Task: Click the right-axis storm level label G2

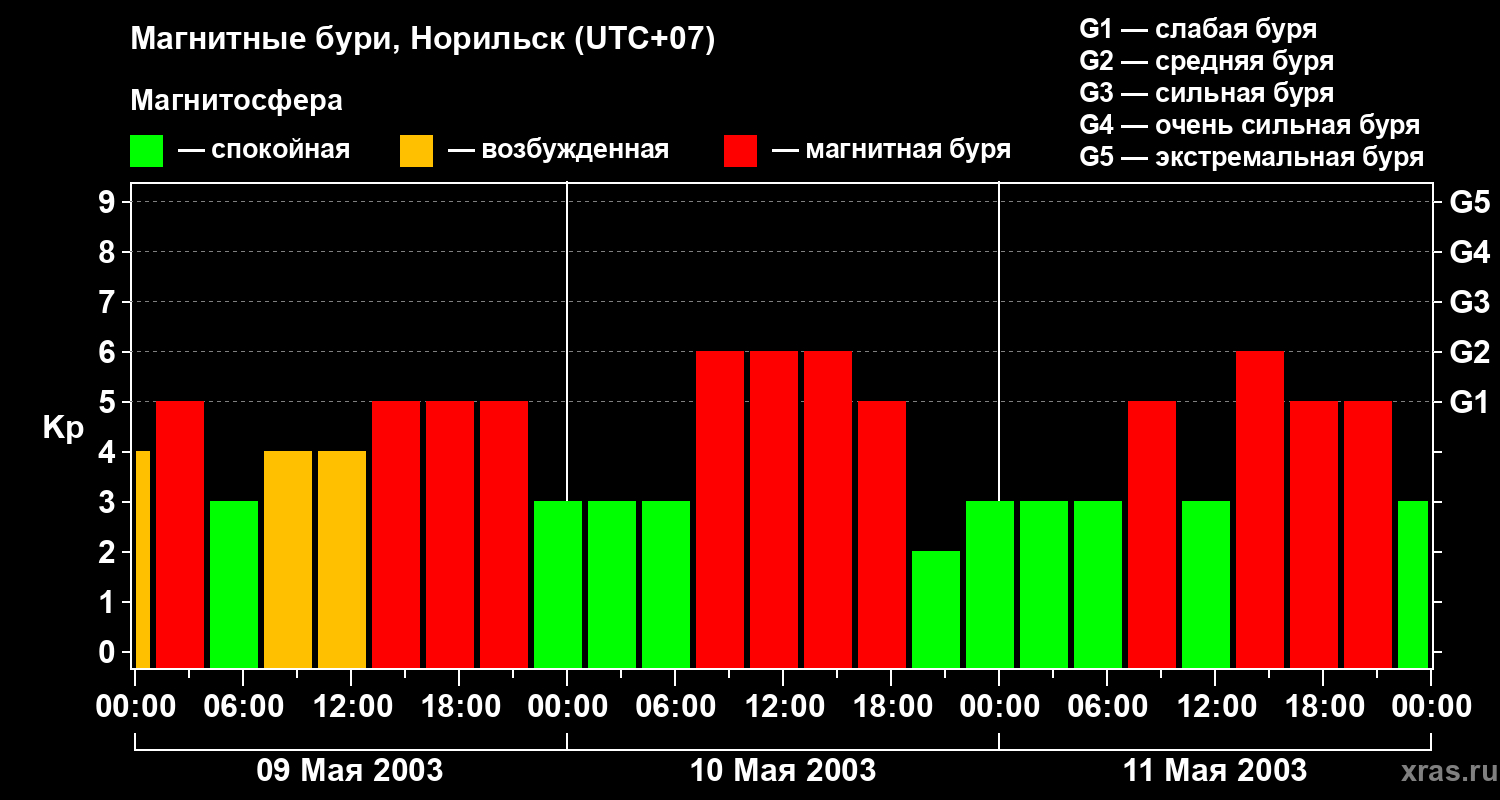Action: click(1469, 352)
